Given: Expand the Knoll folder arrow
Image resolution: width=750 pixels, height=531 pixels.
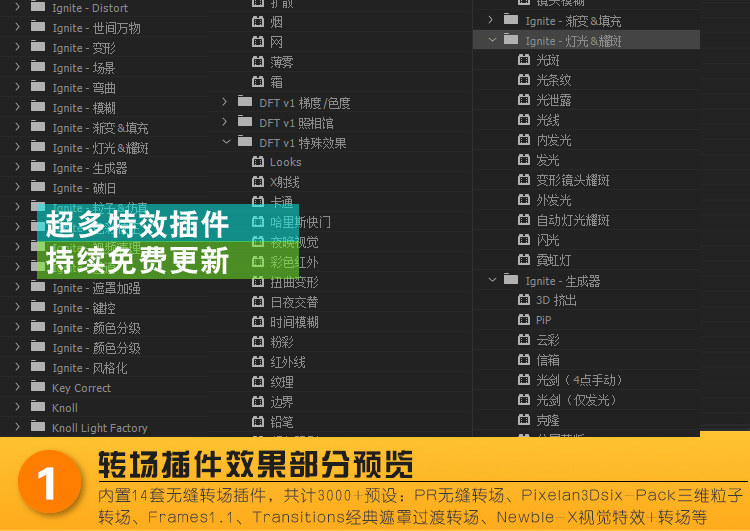Looking at the screenshot, I should [x=18, y=408].
